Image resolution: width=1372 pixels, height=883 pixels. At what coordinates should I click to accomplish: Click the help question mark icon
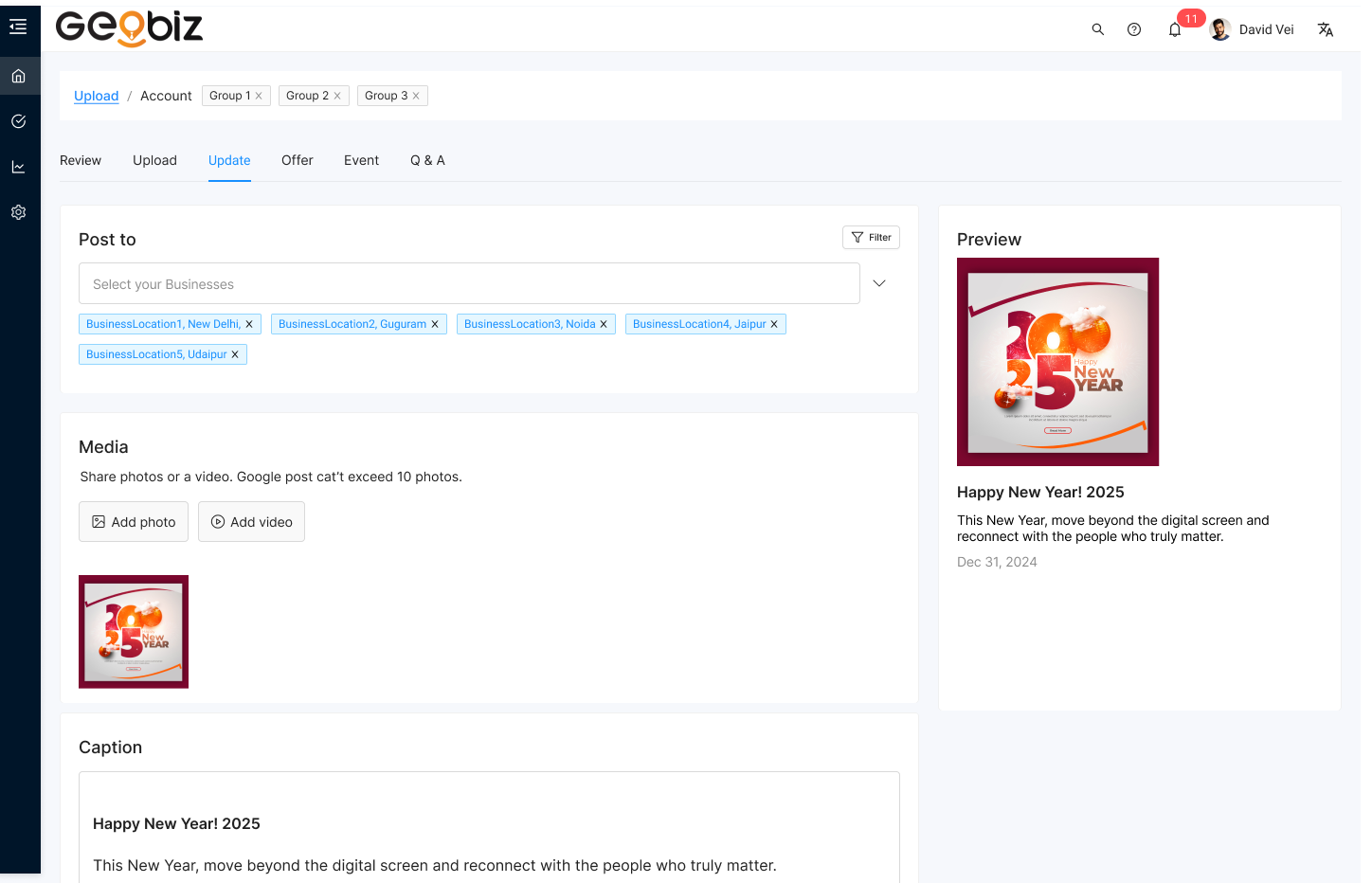tap(1133, 29)
